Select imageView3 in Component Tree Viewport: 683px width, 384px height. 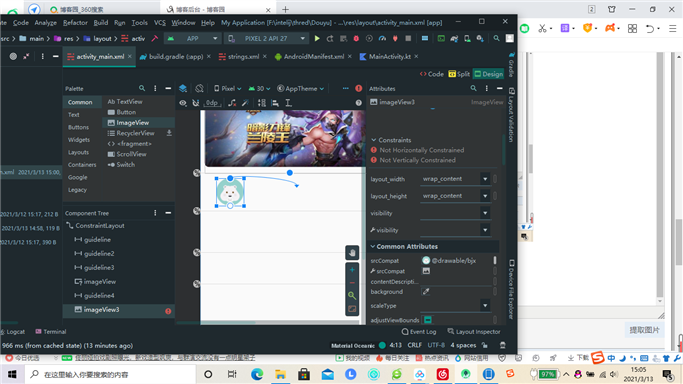(101, 310)
